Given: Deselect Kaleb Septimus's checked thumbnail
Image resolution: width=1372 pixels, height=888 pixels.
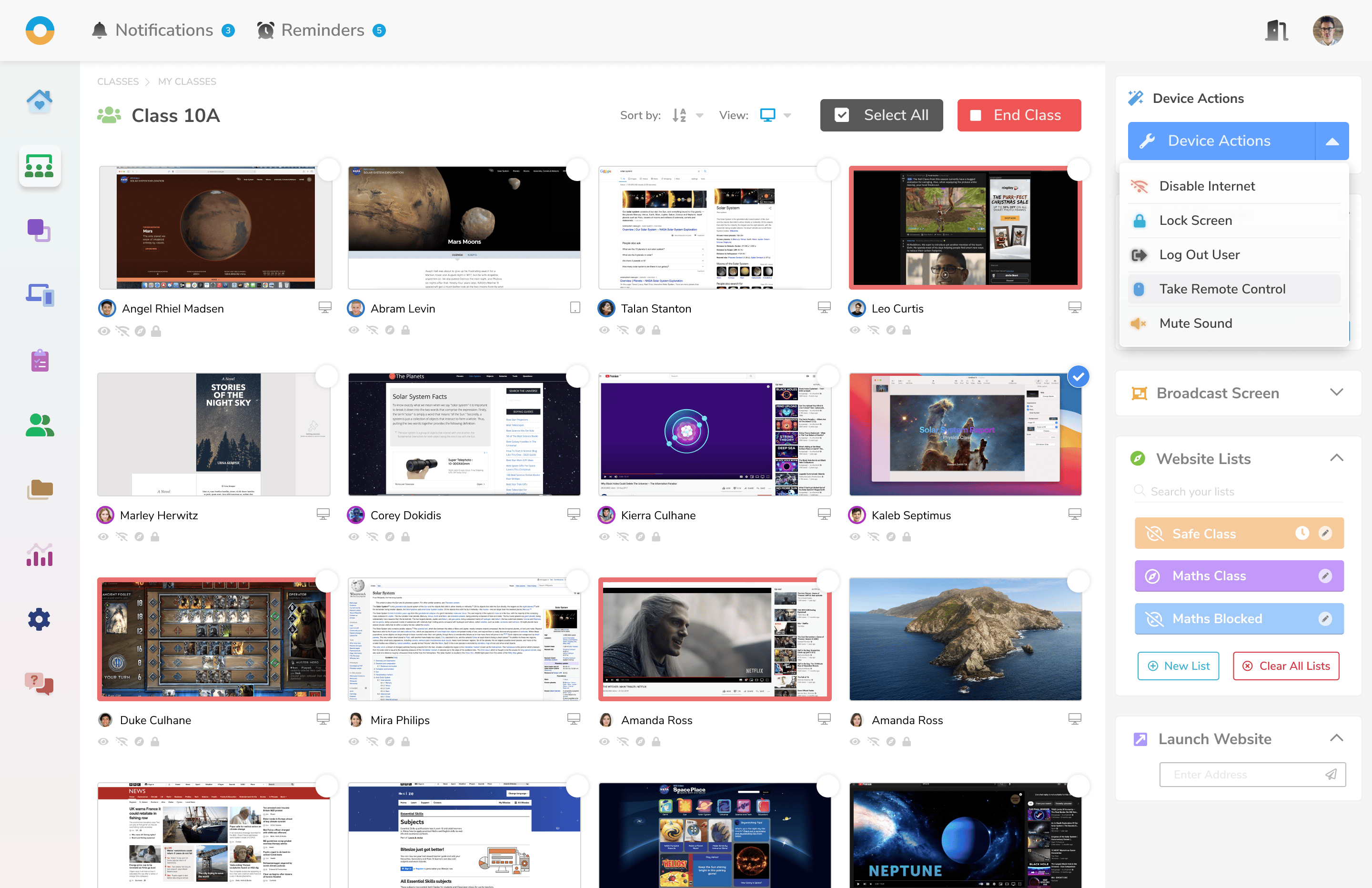Looking at the screenshot, I should [1078, 376].
